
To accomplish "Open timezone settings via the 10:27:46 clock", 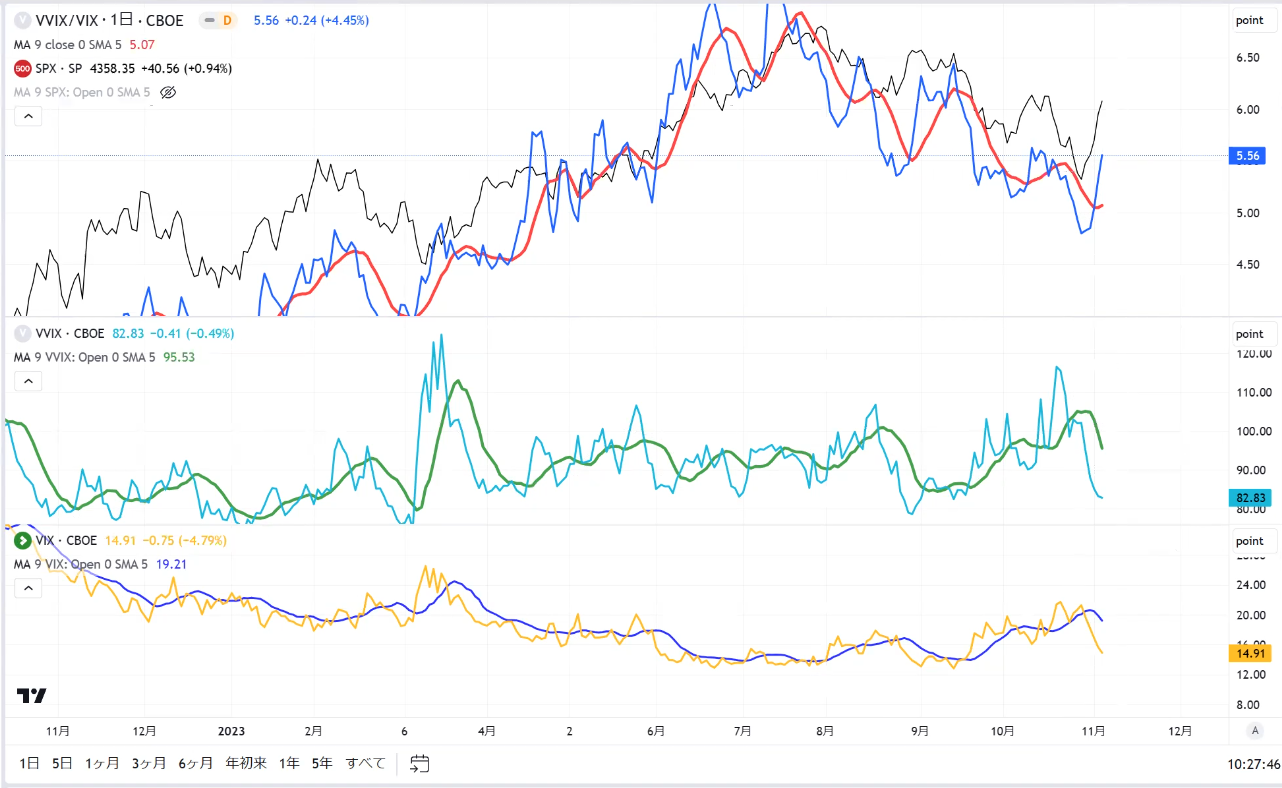I will point(1253,764).
